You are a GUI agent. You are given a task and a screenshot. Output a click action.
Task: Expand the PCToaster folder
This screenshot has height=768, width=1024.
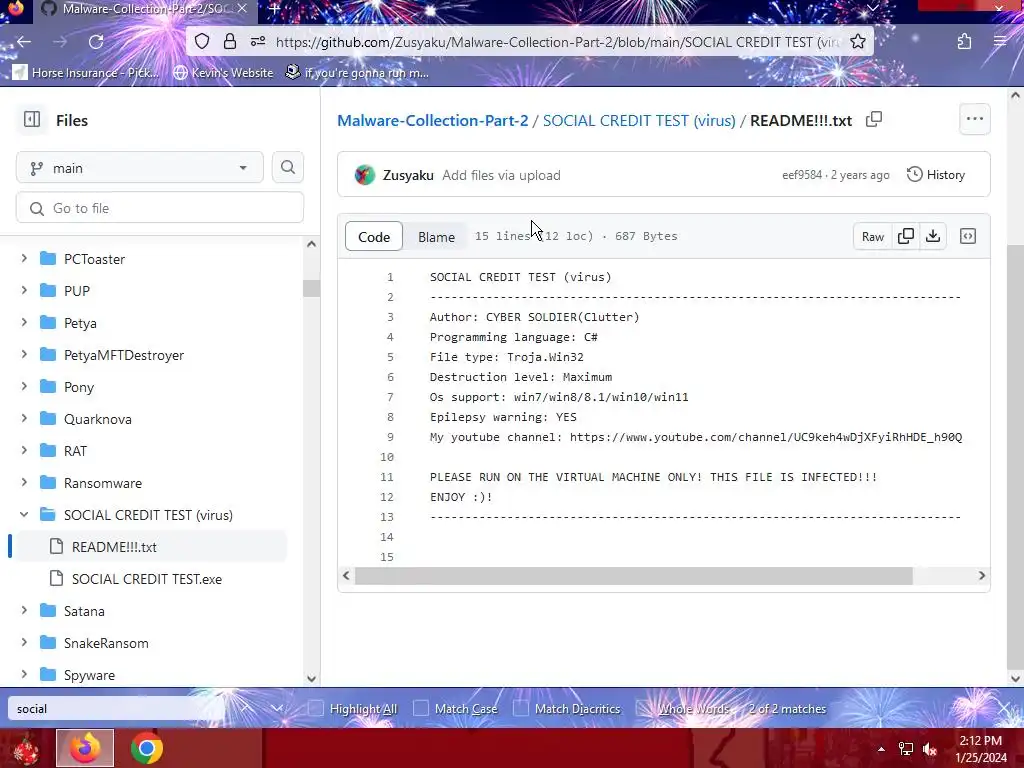click(24, 259)
